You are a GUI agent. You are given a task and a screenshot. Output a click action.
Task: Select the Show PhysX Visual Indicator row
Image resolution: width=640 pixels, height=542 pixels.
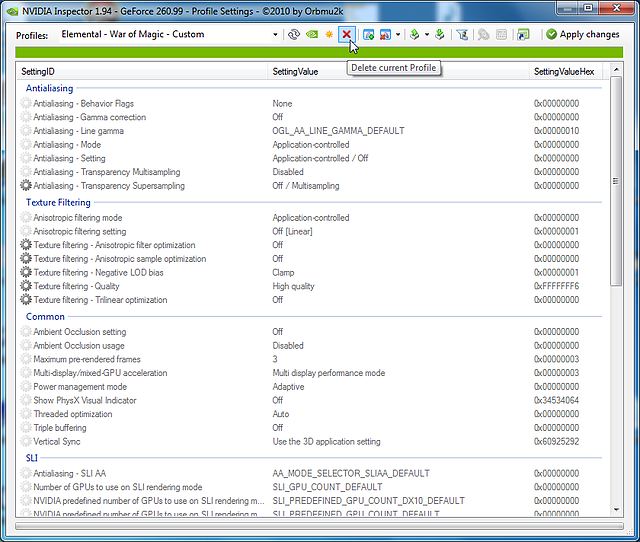click(x=311, y=400)
